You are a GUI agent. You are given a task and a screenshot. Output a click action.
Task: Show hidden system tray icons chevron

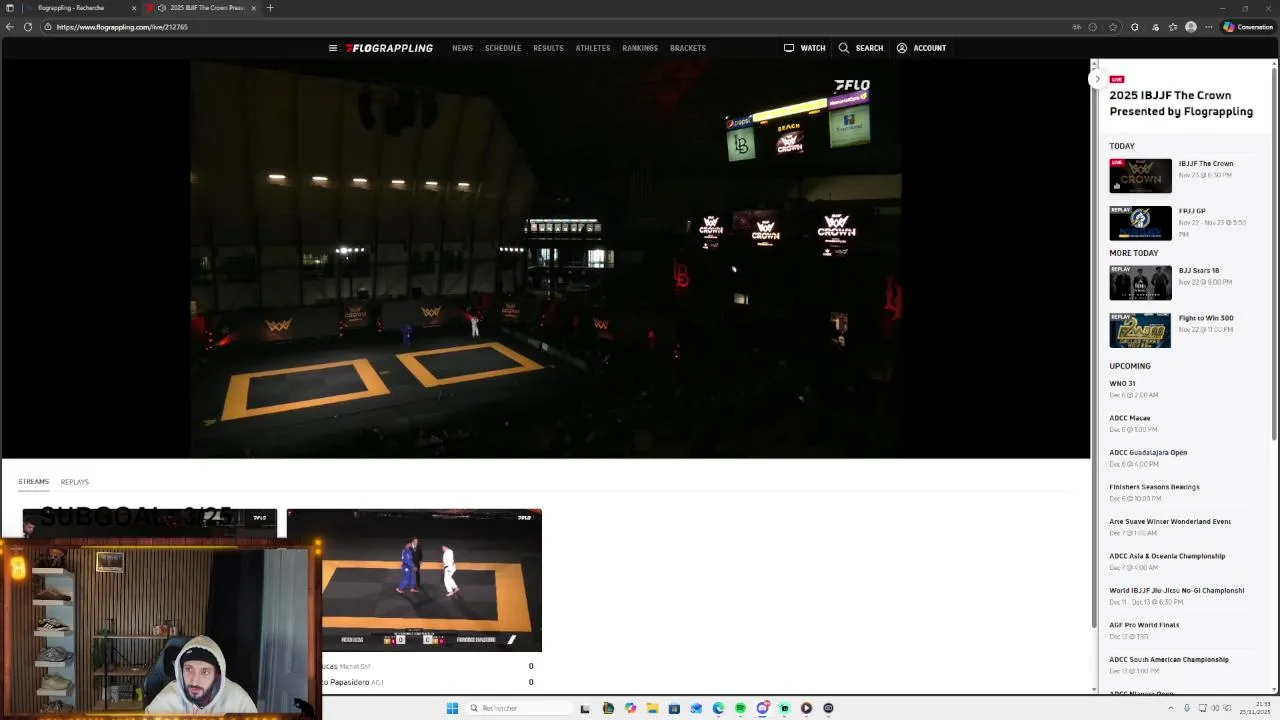click(x=1171, y=708)
